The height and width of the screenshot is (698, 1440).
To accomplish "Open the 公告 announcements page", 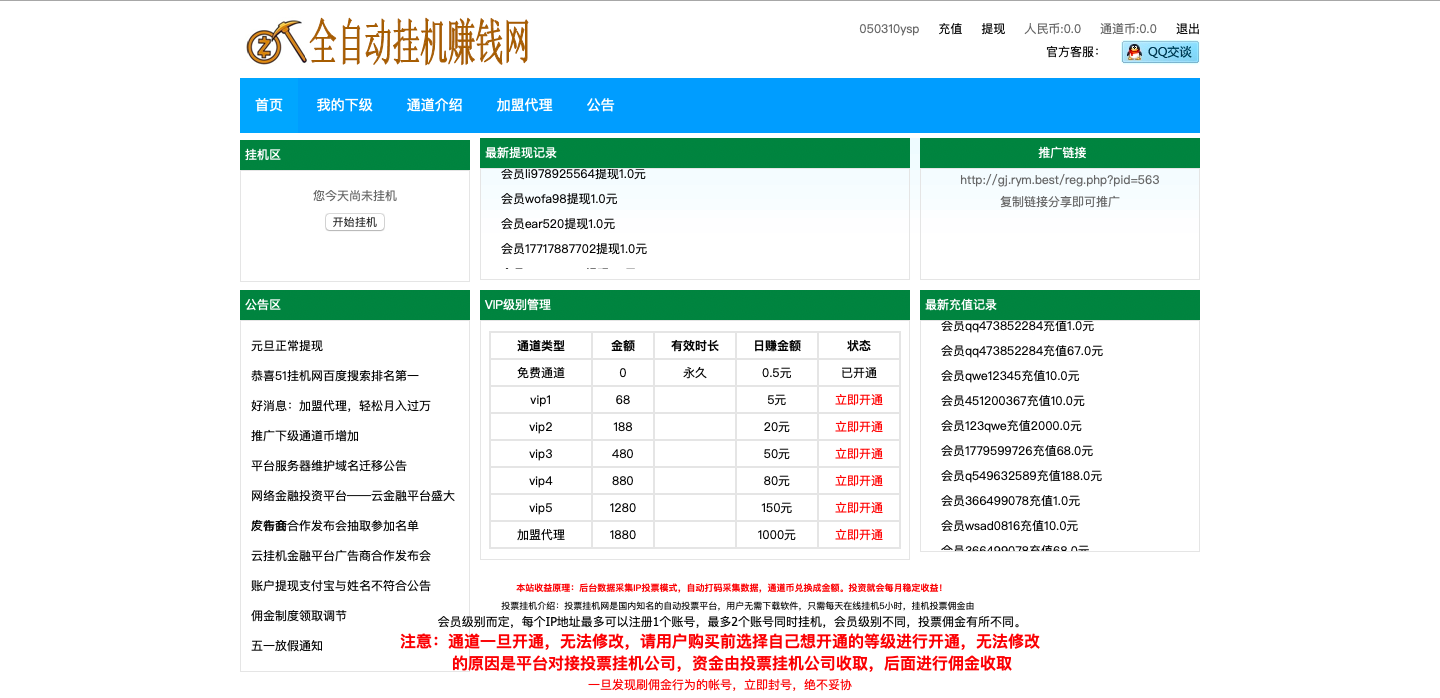I will 601,104.
